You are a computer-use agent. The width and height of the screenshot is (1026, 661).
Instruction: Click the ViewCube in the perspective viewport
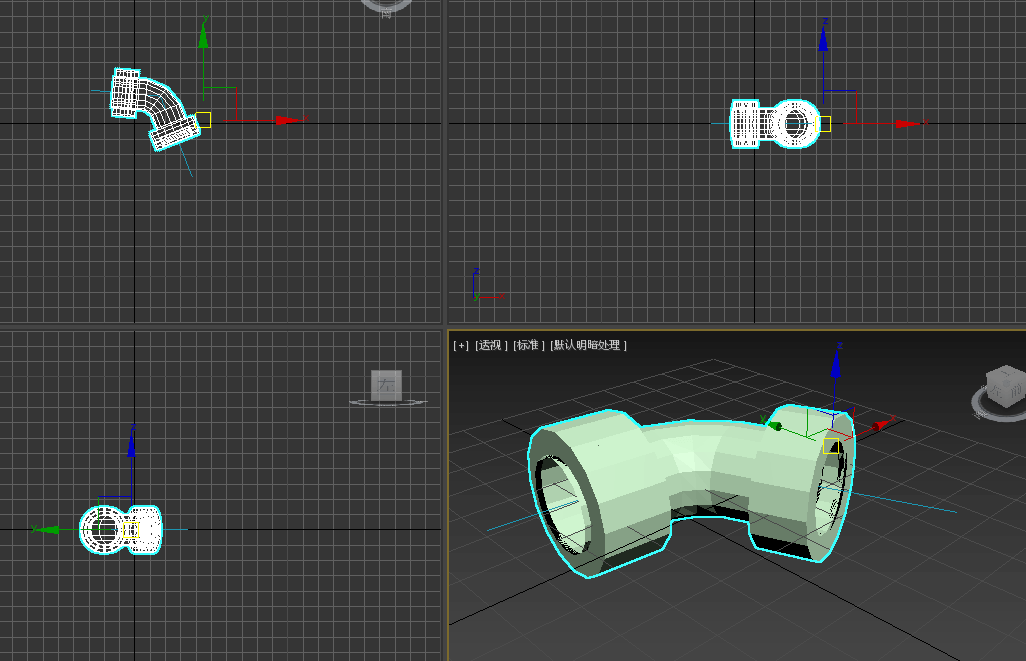(x=1004, y=385)
